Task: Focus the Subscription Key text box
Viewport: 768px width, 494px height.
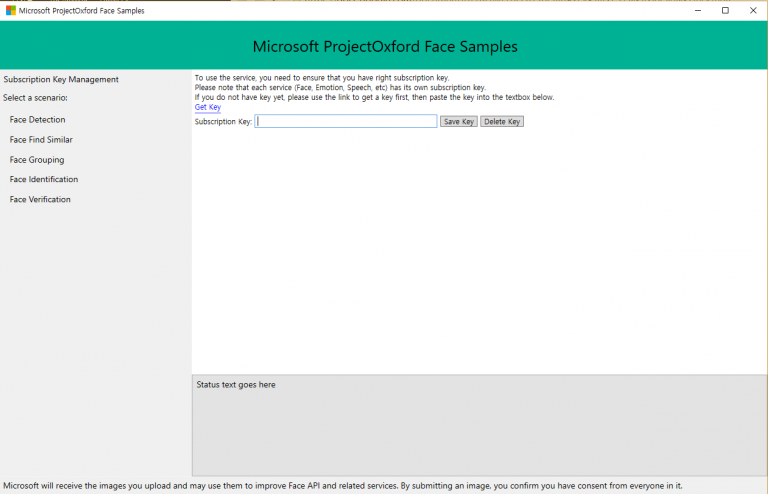Action: pos(346,121)
